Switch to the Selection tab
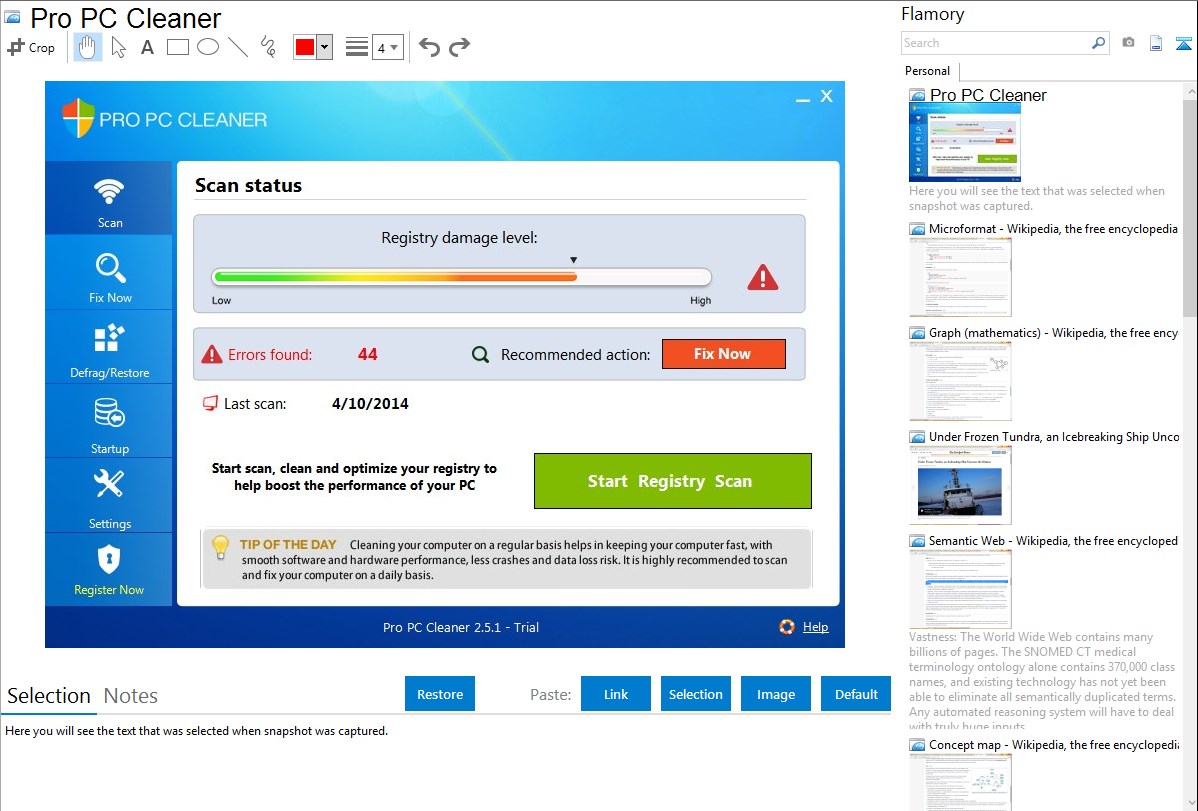The height and width of the screenshot is (811, 1198). [x=49, y=696]
